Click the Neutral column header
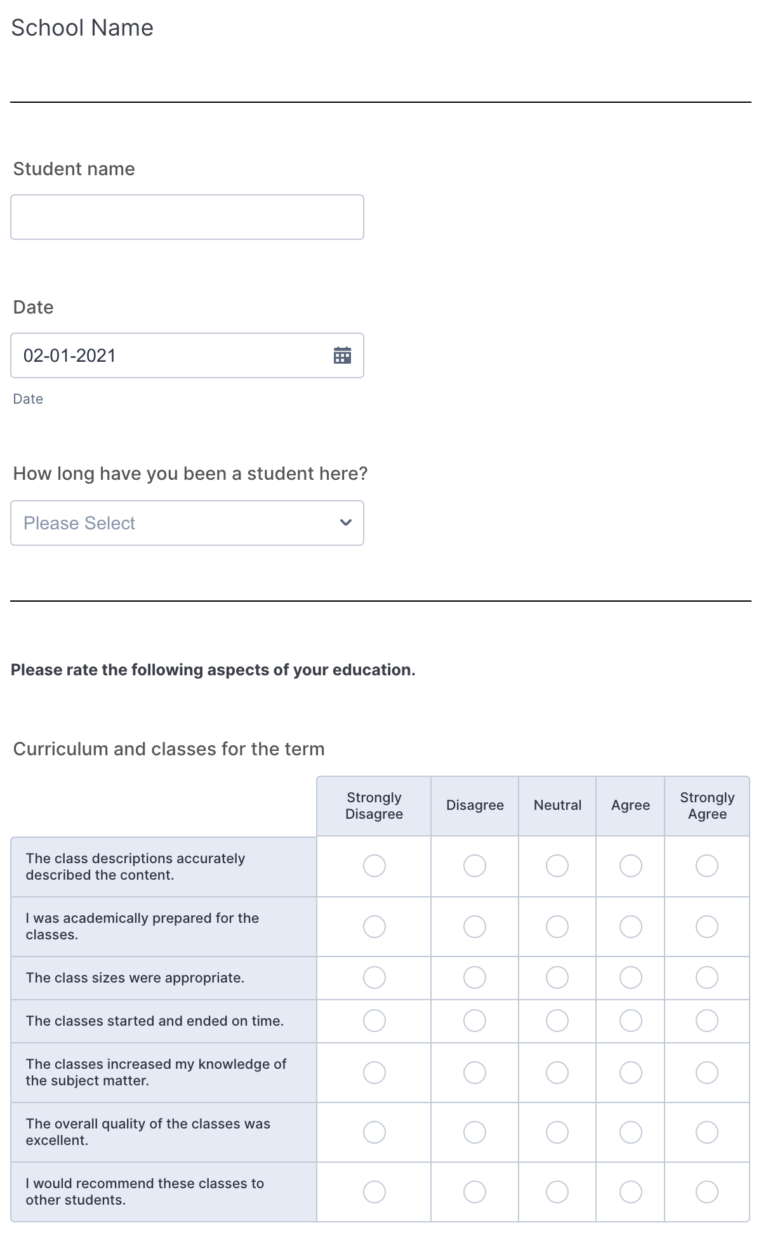Image resolution: width=768 pixels, height=1244 pixels. [557, 805]
